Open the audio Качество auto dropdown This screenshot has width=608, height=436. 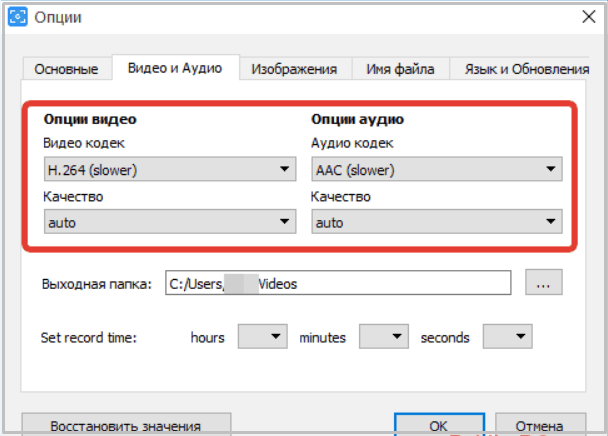coord(436,222)
